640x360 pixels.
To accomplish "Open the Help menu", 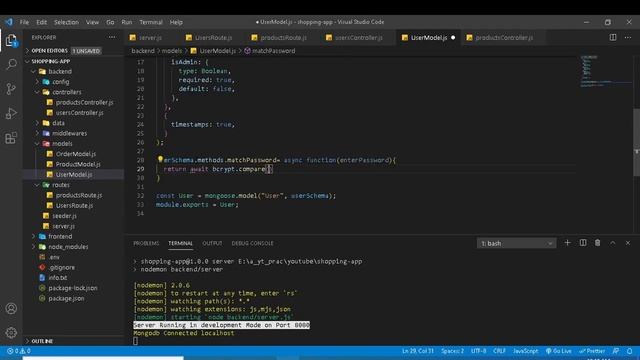I will [176, 22].
